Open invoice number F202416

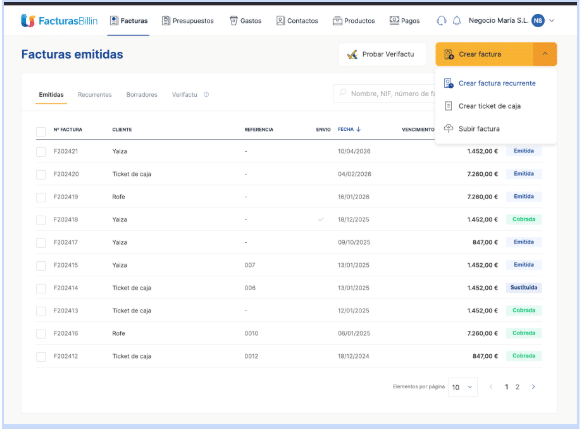[x=66, y=333]
